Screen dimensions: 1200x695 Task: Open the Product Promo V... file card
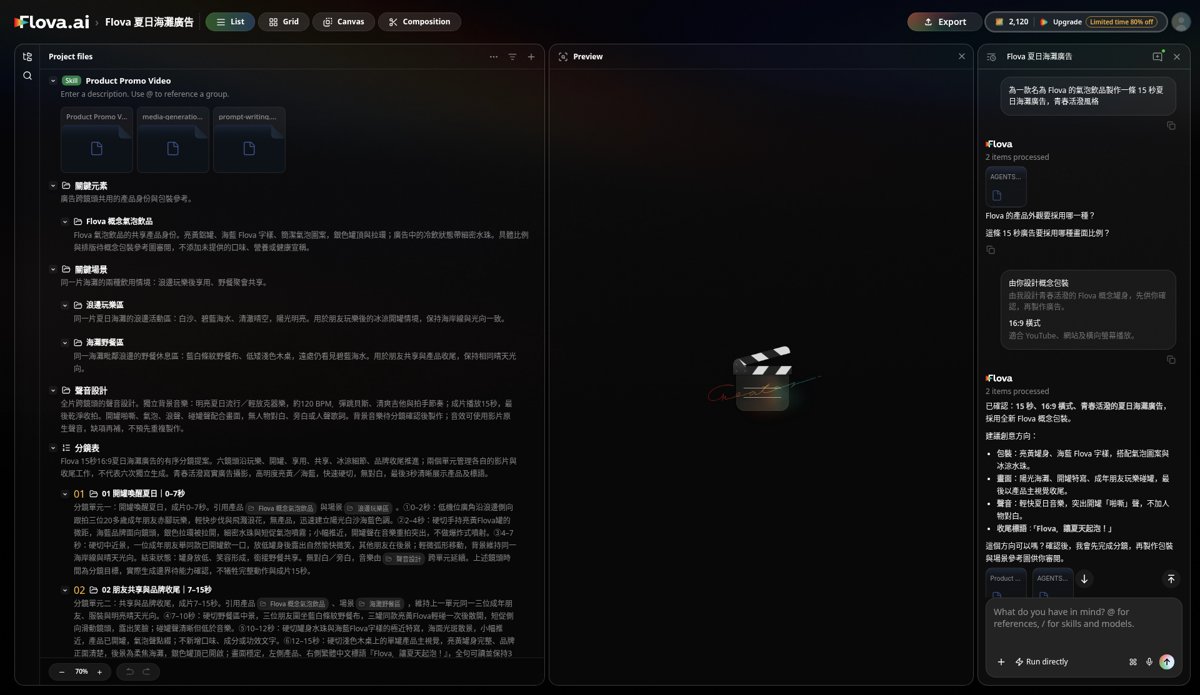point(97,139)
